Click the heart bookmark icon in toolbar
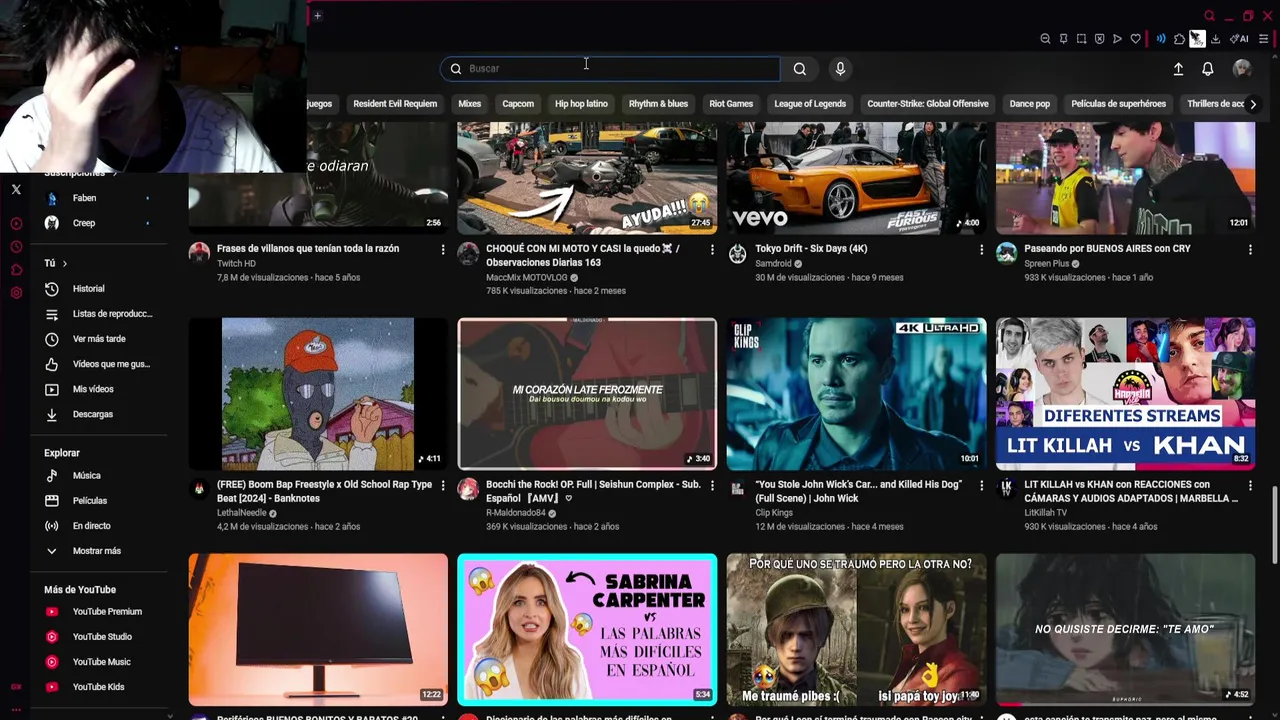This screenshot has width=1280, height=720. pyautogui.click(x=1135, y=39)
